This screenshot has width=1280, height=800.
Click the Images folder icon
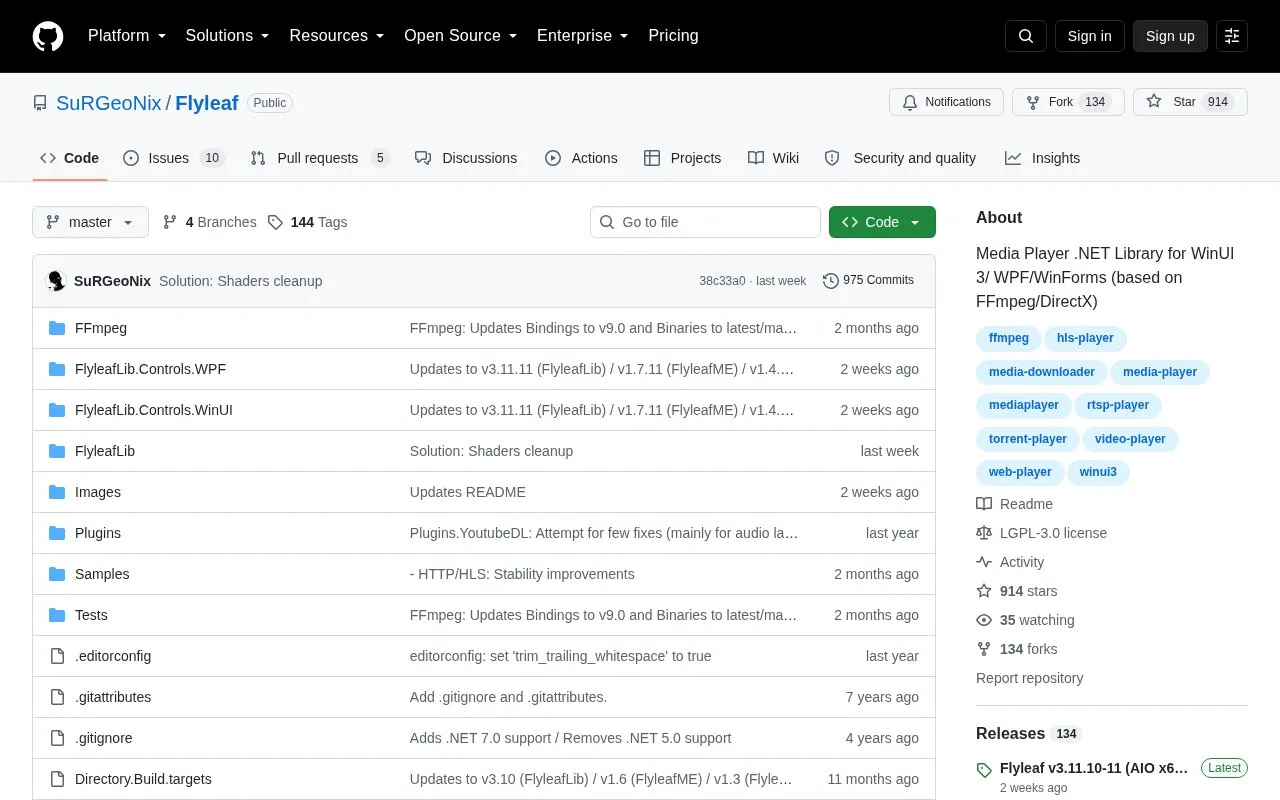(x=57, y=492)
